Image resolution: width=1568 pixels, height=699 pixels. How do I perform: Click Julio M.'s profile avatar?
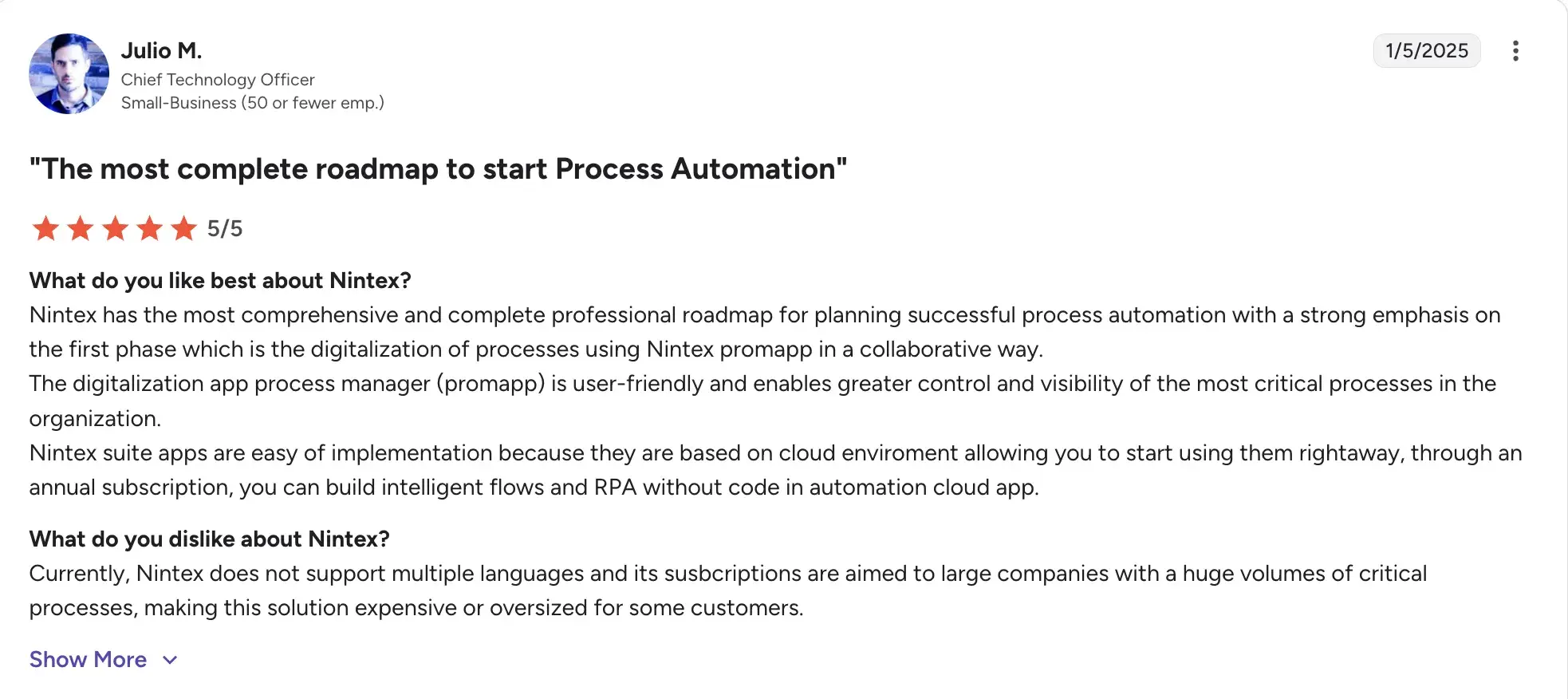tap(69, 73)
